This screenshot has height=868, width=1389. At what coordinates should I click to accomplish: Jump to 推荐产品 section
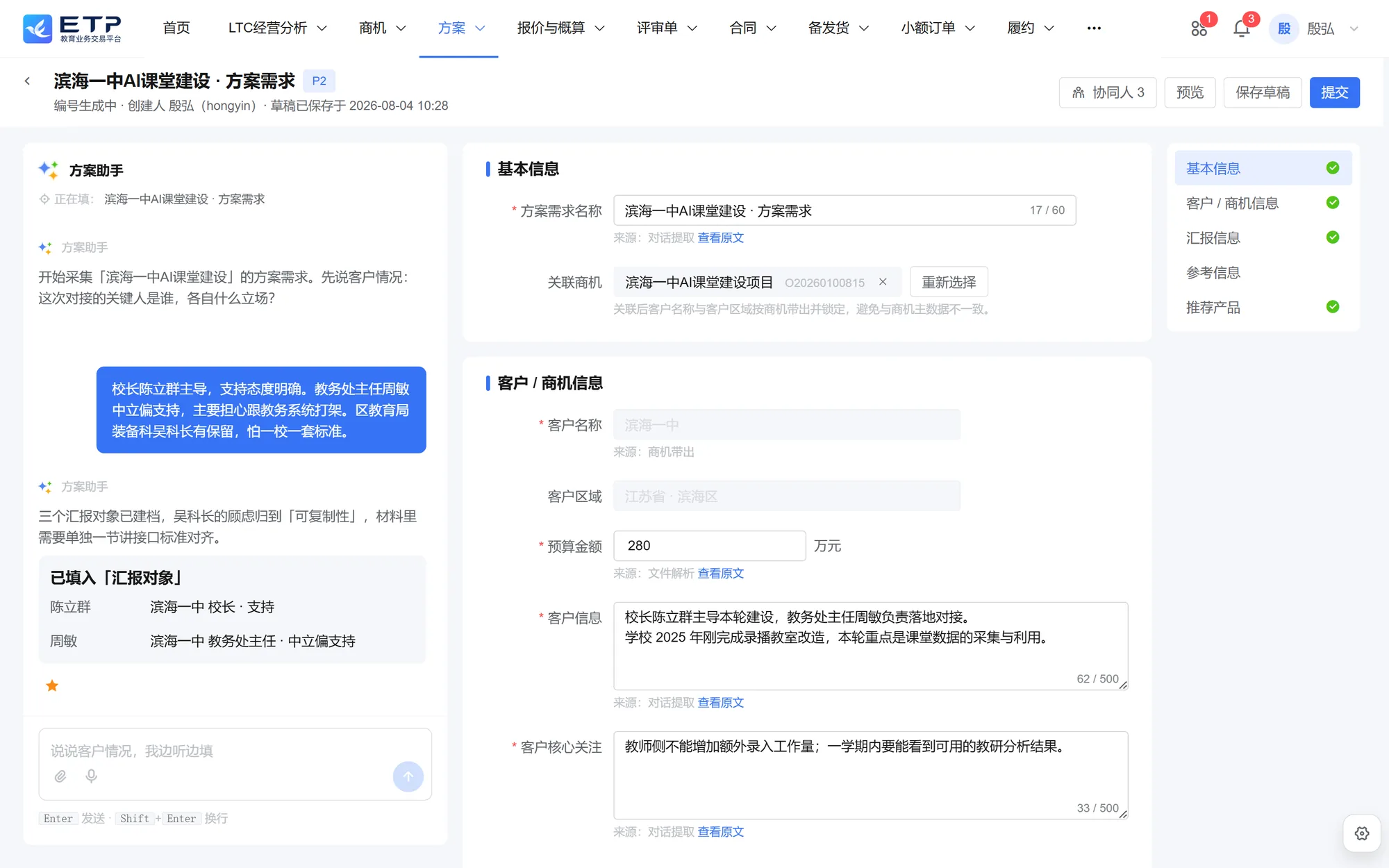point(1263,307)
